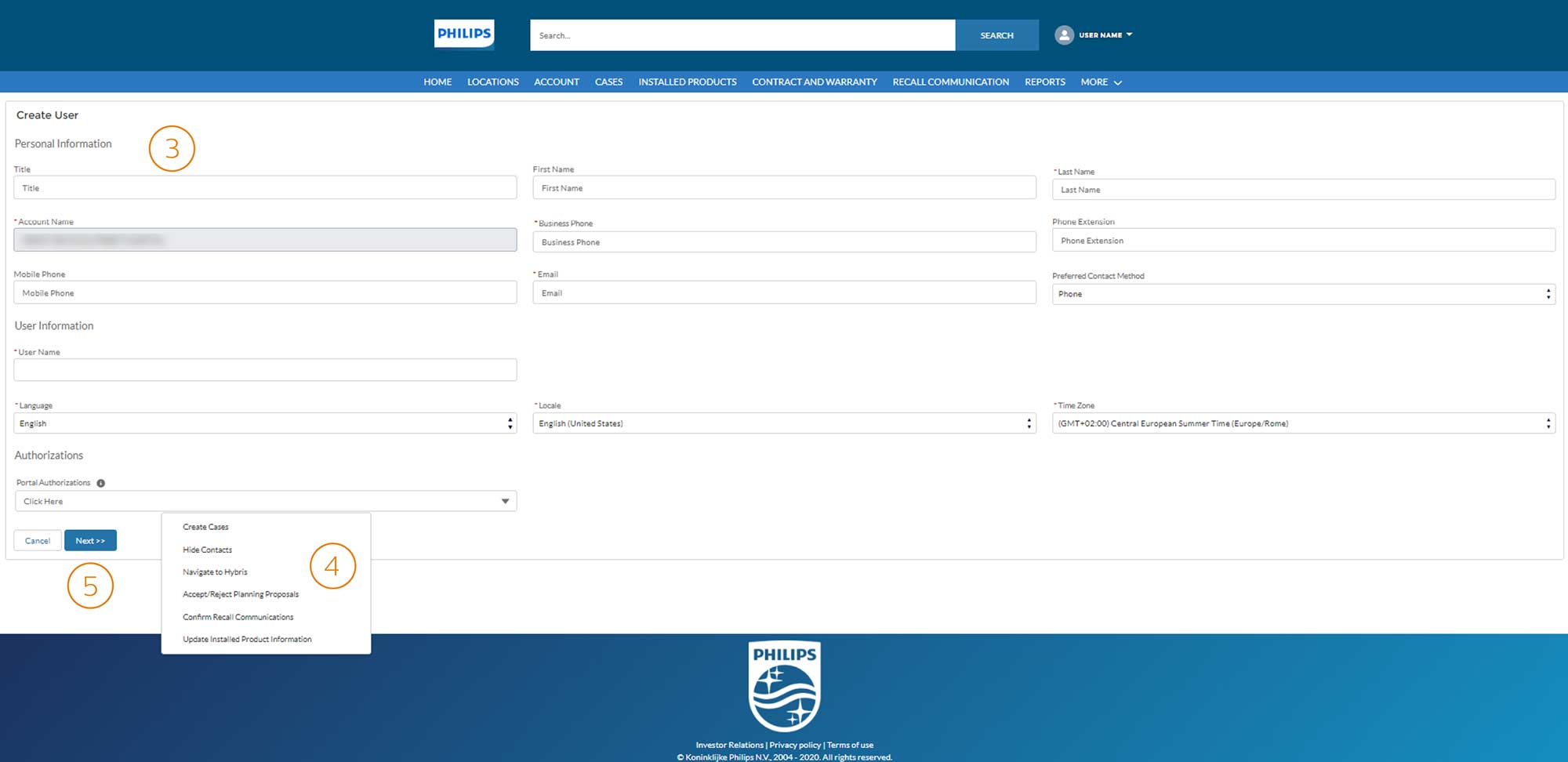Open the Time Zone dropdown
Image resolution: width=1568 pixels, height=762 pixels.
coord(1302,423)
